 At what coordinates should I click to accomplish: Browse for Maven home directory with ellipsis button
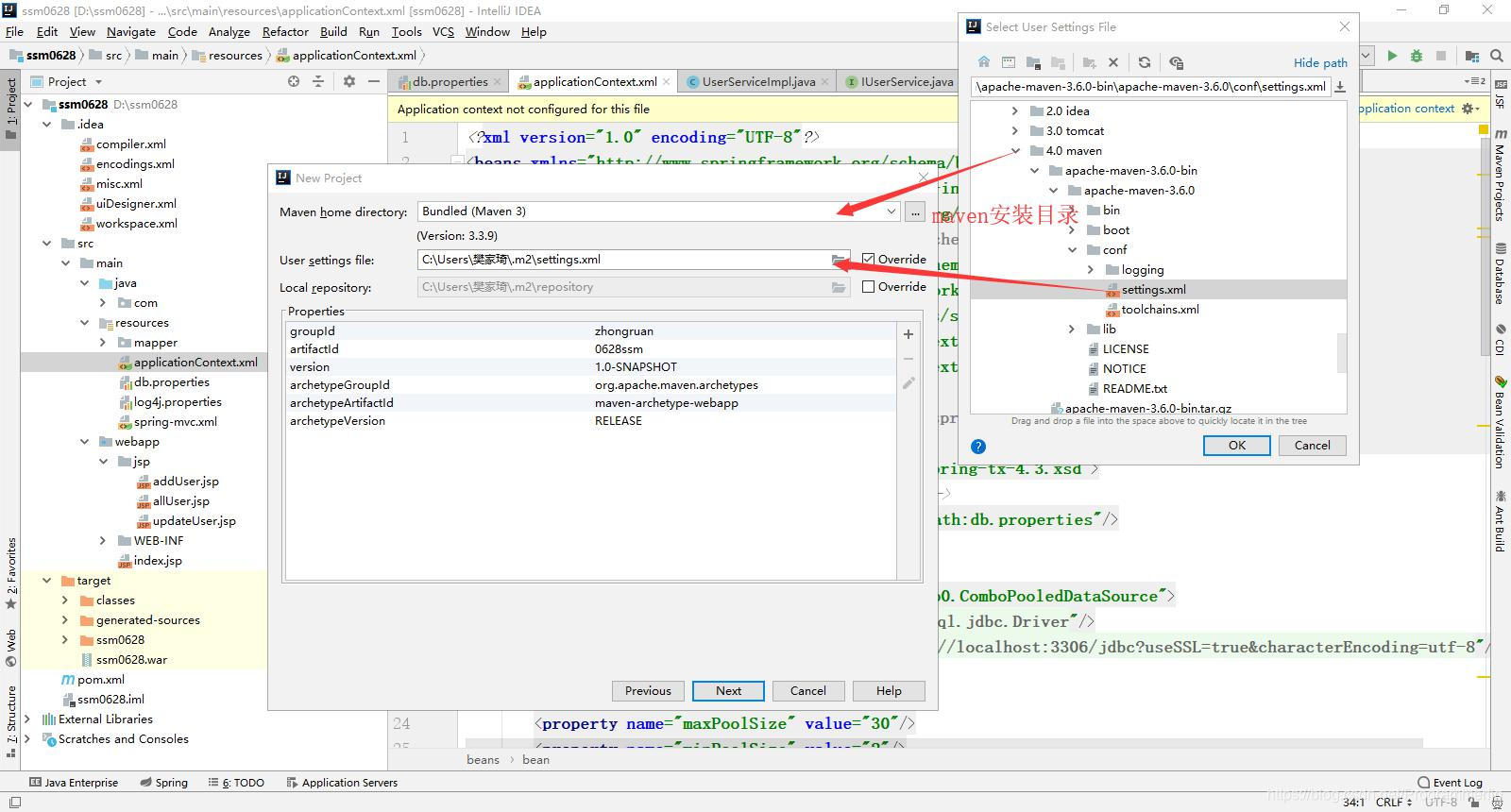click(x=915, y=211)
